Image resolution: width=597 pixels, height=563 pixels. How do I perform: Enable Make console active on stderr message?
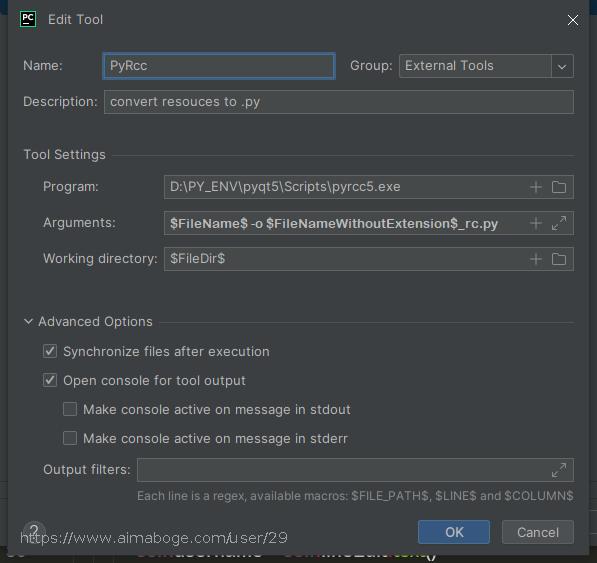70,438
